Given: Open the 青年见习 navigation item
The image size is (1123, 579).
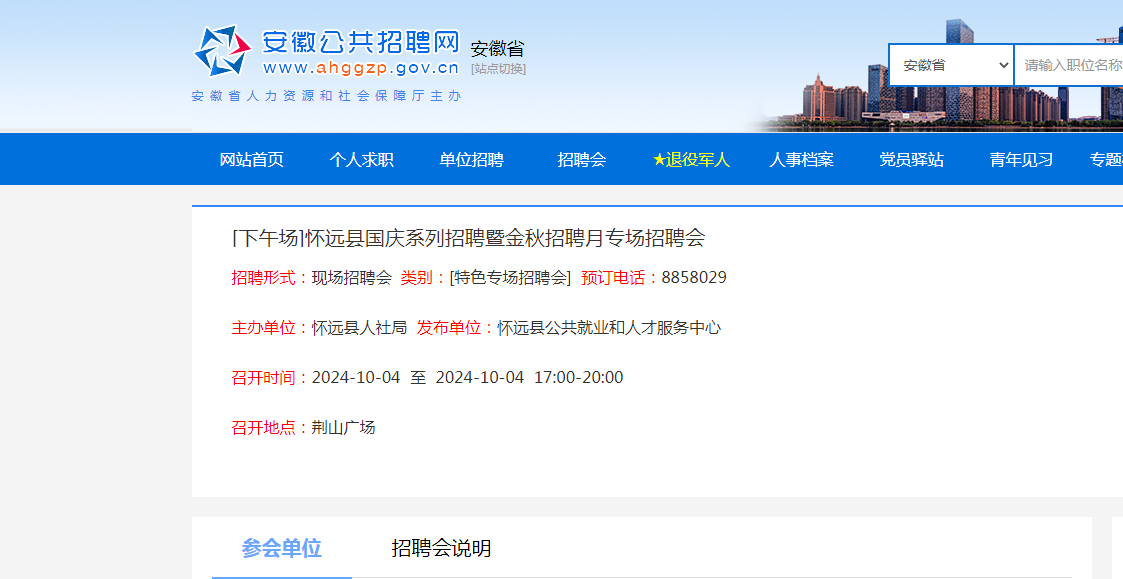Looking at the screenshot, I should click(x=1021, y=160).
